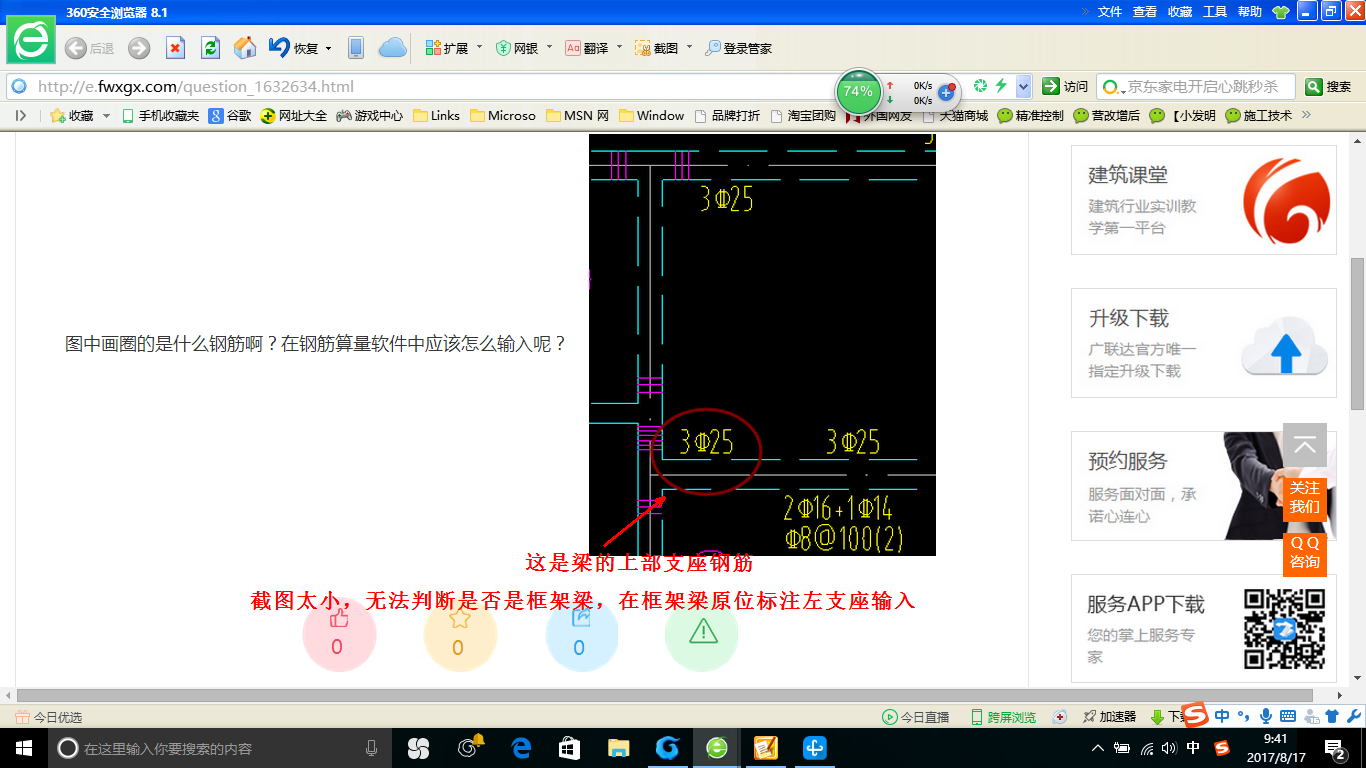Click the horizontal page scrollbar

(665, 695)
